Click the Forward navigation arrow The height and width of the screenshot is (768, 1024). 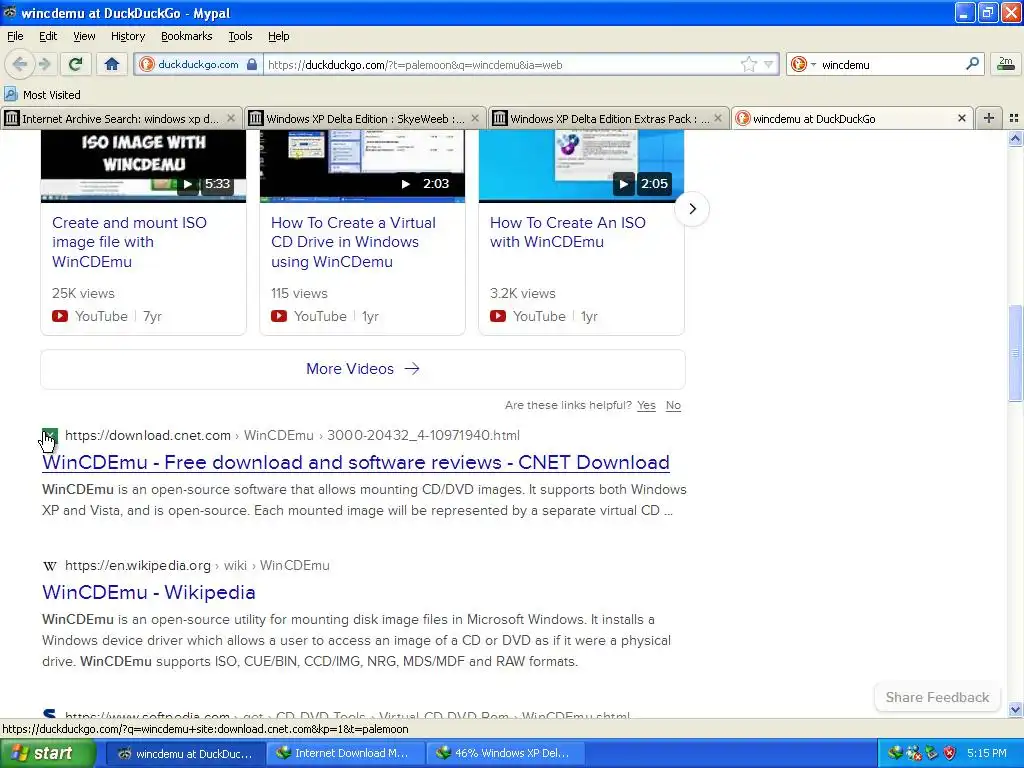(45, 64)
